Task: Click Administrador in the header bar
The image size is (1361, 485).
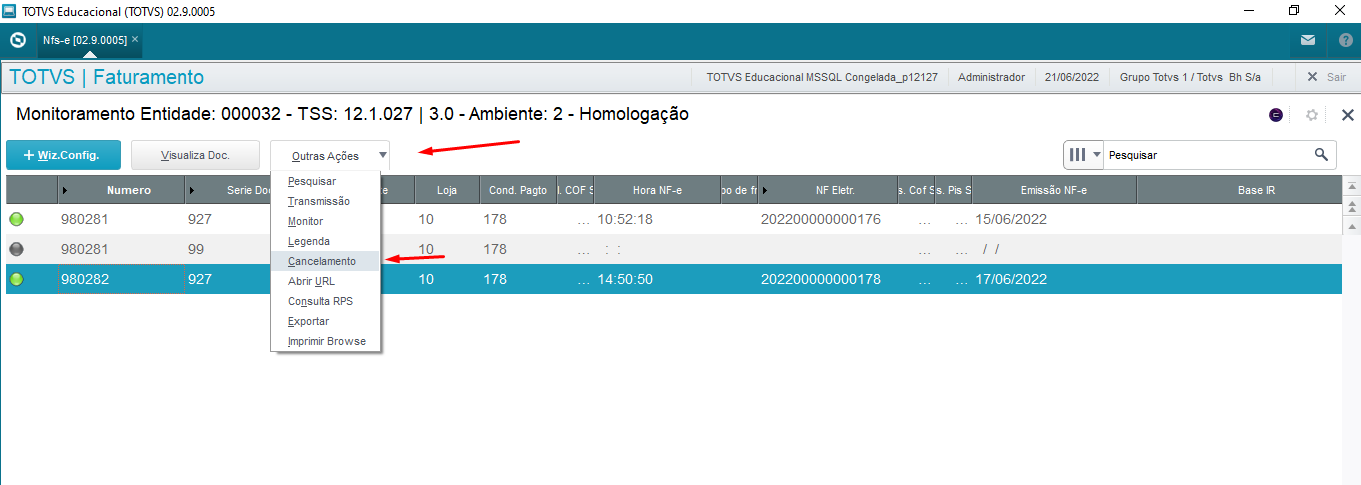Action: pyautogui.click(x=991, y=77)
